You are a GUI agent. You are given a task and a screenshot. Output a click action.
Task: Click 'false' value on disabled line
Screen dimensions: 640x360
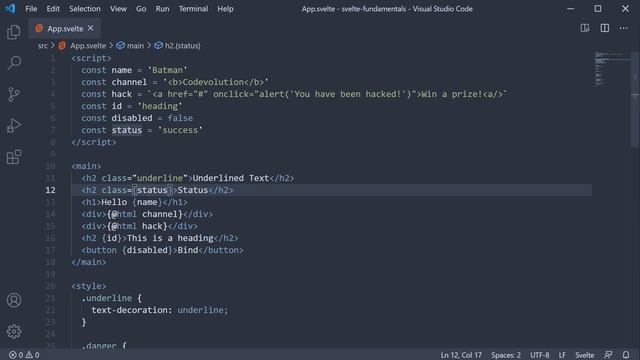click(180, 118)
